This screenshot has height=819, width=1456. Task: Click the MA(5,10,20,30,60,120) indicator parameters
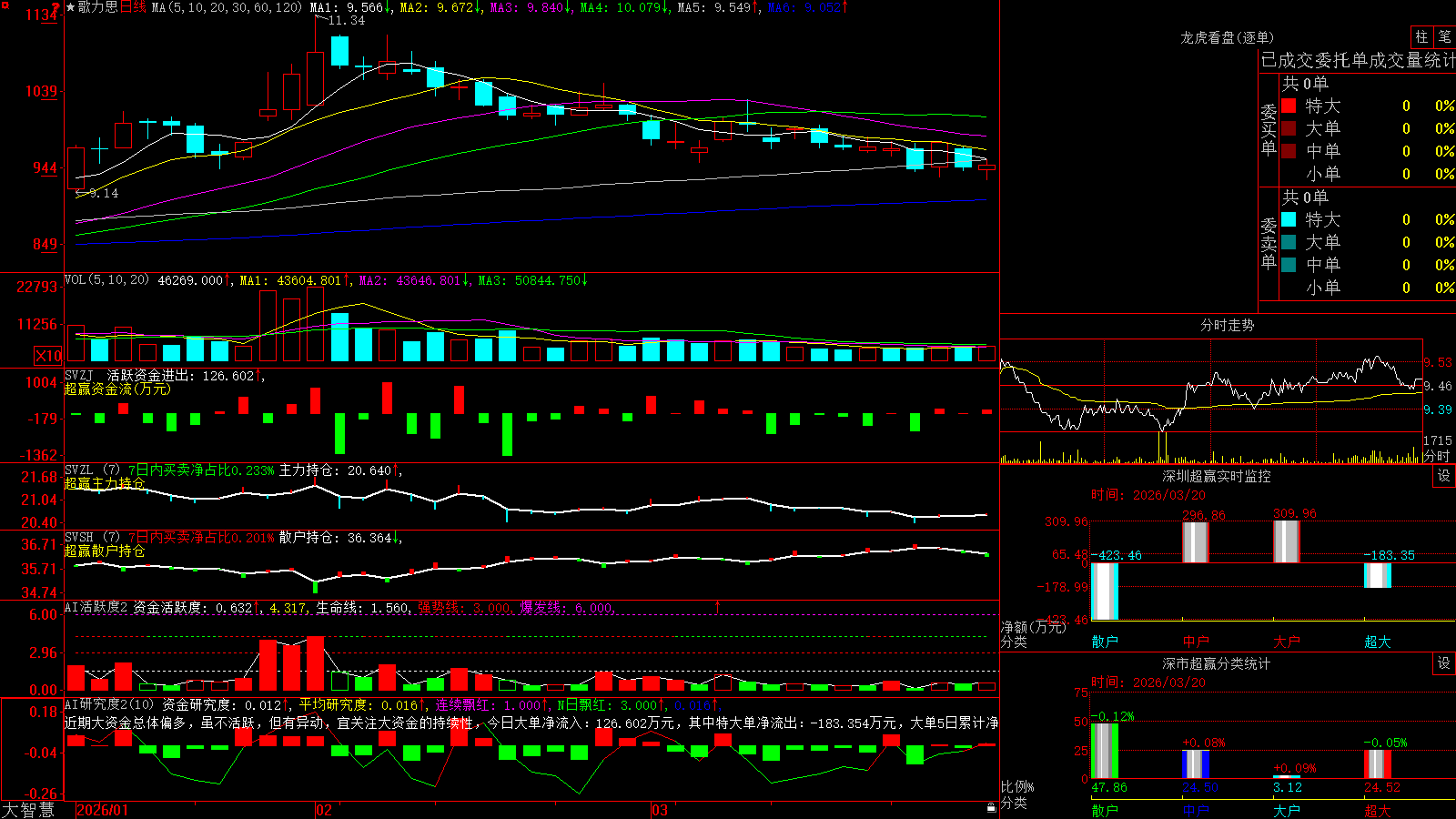tap(227, 7)
